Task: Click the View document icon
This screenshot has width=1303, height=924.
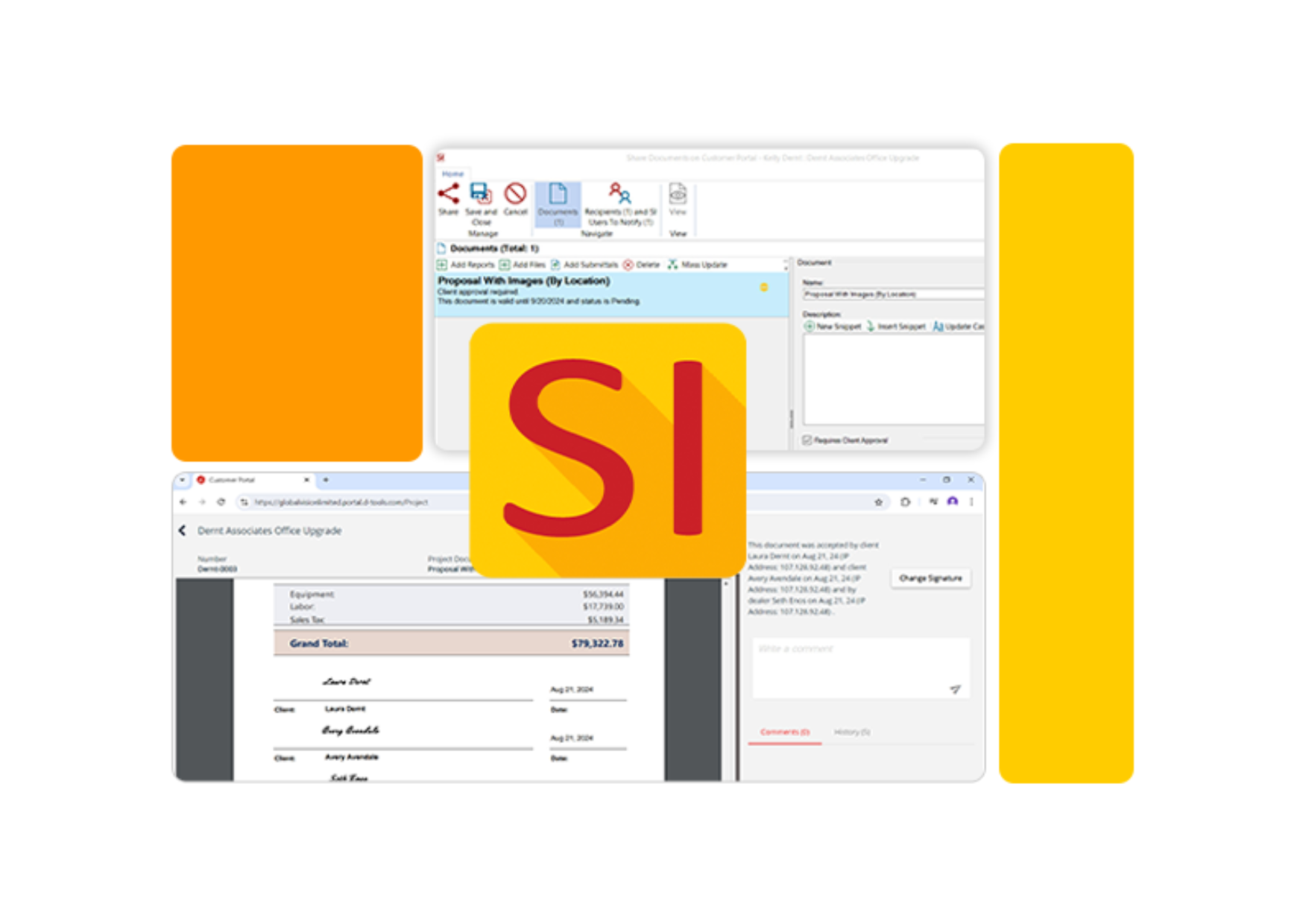Action: (677, 195)
